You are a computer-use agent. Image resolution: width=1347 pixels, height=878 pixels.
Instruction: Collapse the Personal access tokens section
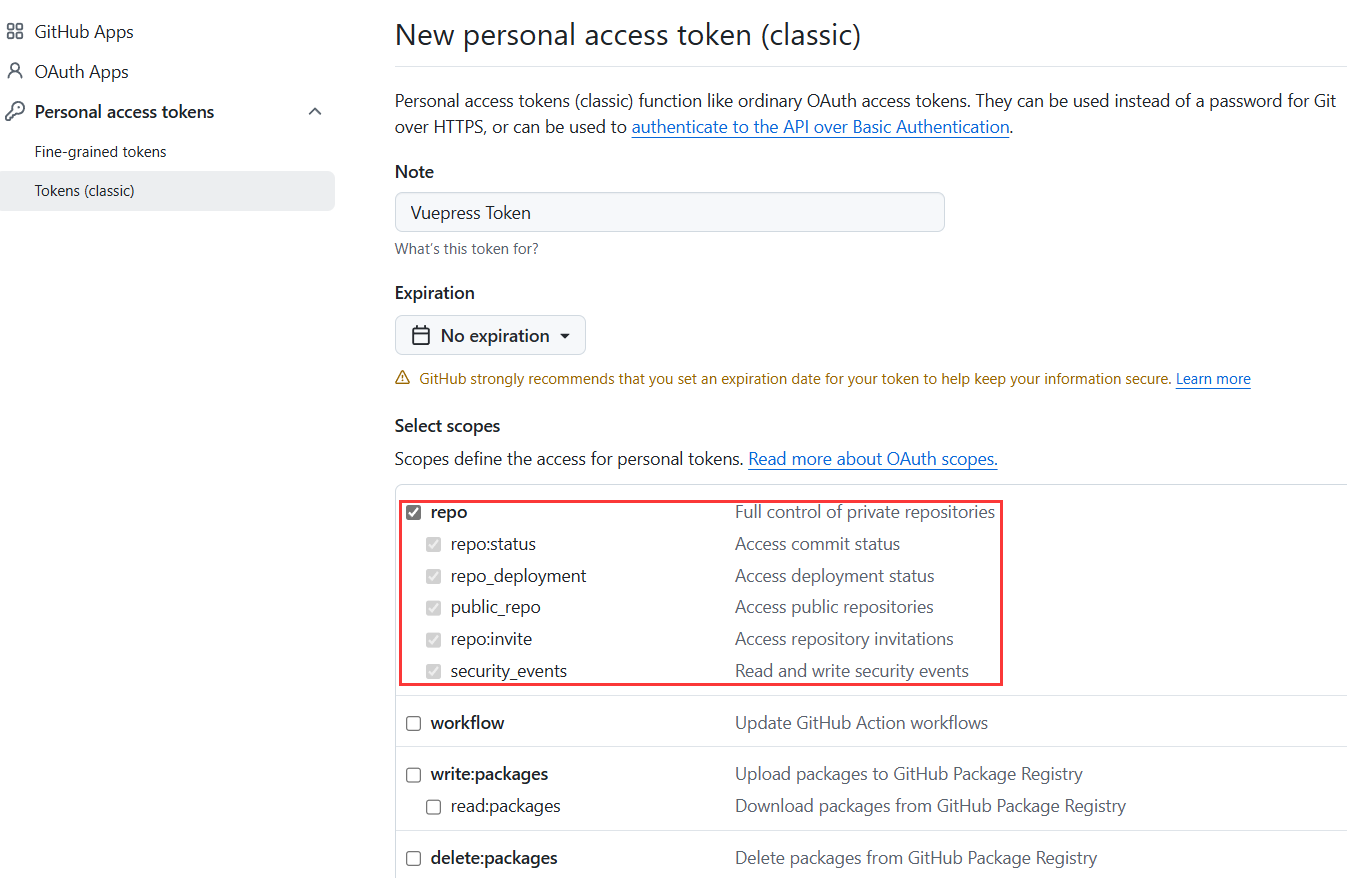tap(315, 112)
